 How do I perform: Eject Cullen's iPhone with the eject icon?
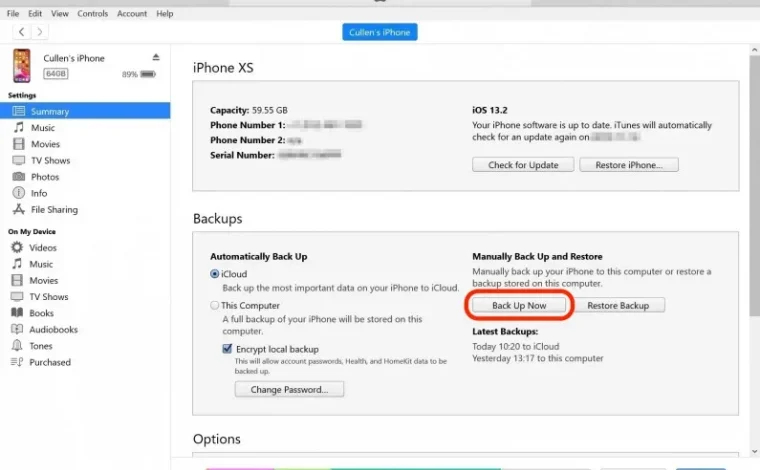tap(156, 57)
